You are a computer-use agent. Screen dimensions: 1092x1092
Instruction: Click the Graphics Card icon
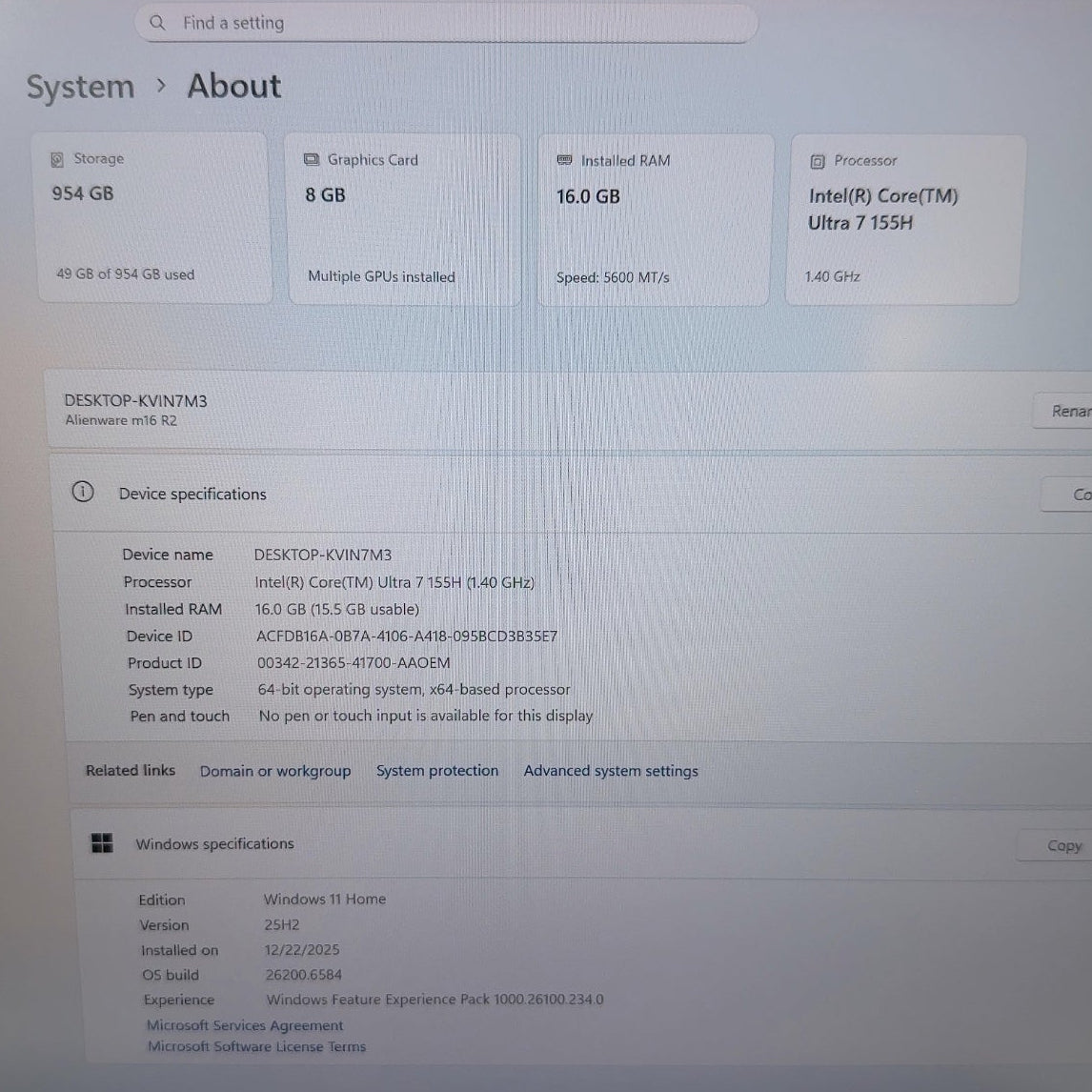311,160
